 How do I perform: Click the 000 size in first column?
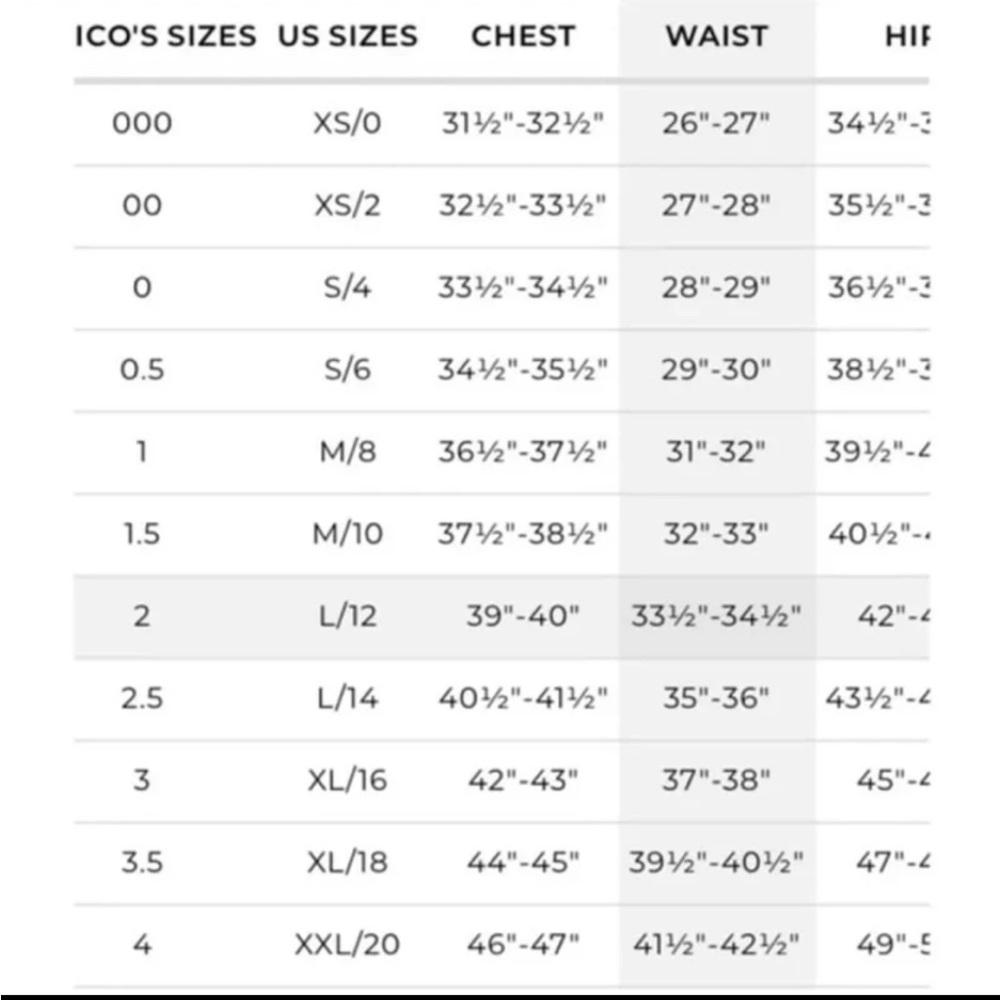click(x=142, y=124)
